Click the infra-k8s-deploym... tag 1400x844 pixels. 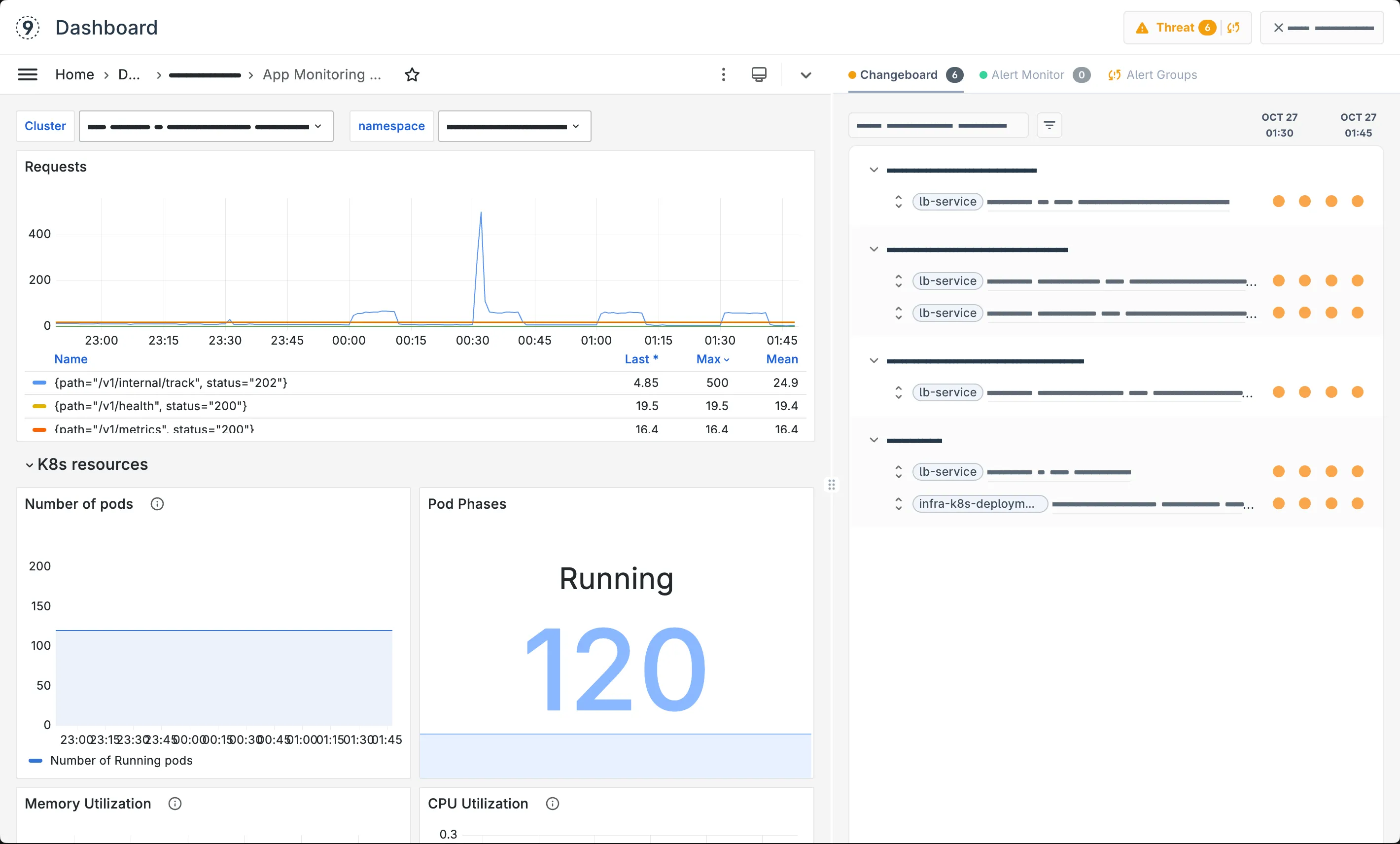pyautogui.click(x=980, y=503)
